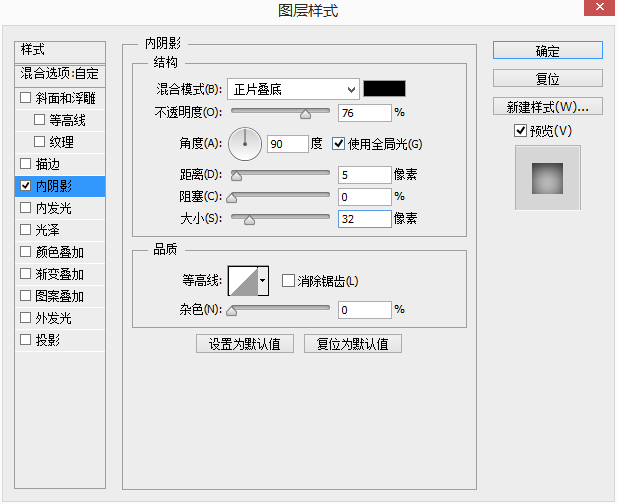Uncheck the 内阴影 checkbox
The width and height of the screenshot is (617, 504).
coord(26,185)
